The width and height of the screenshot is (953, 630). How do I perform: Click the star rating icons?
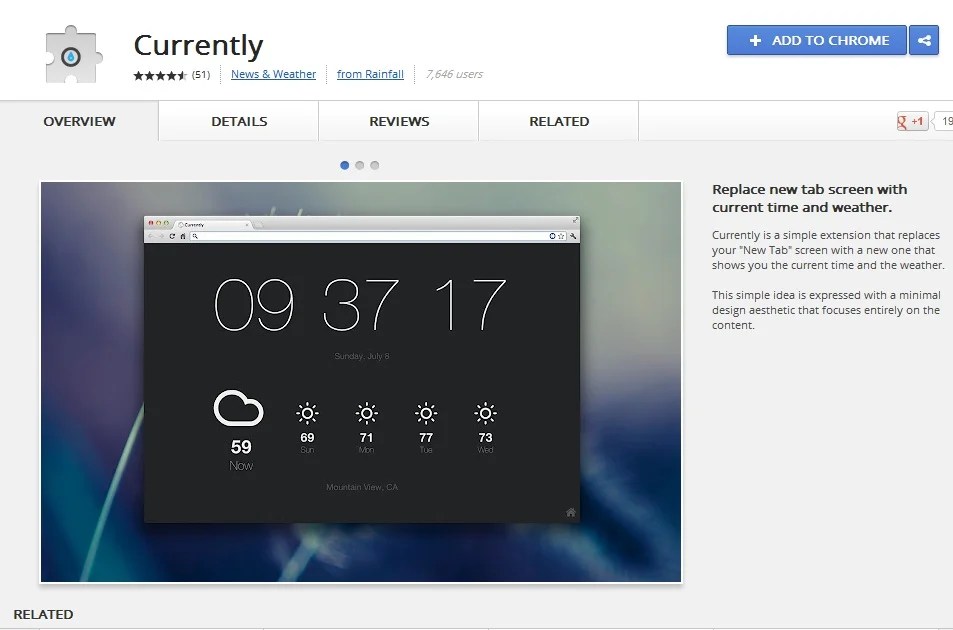coord(160,75)
